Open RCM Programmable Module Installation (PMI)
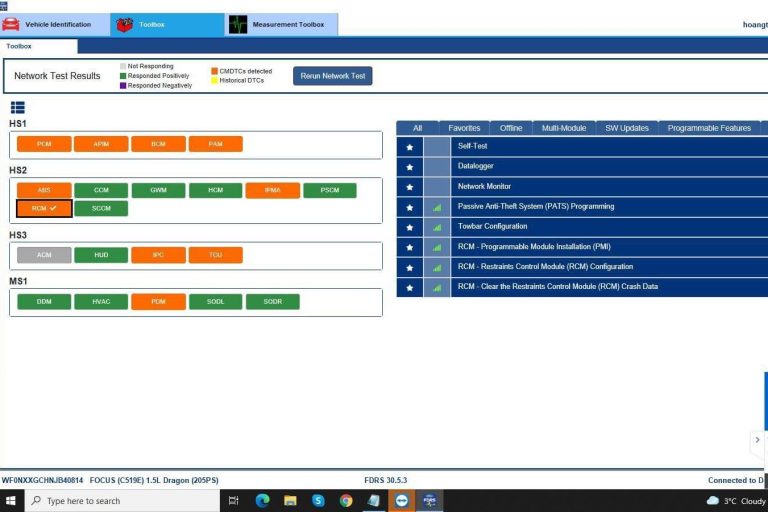 (609, 247)
